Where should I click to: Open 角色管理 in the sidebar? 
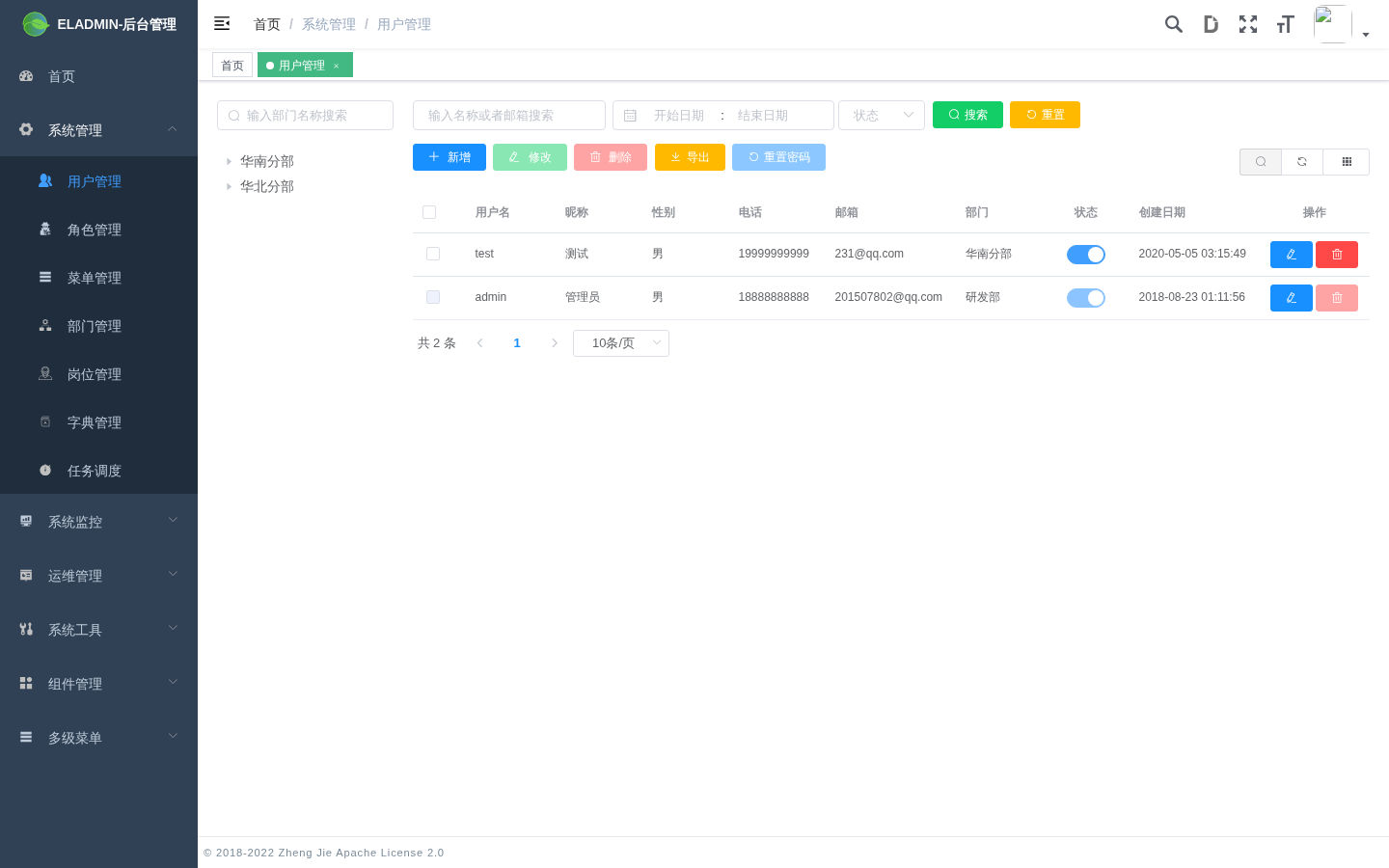pos(98,230)
